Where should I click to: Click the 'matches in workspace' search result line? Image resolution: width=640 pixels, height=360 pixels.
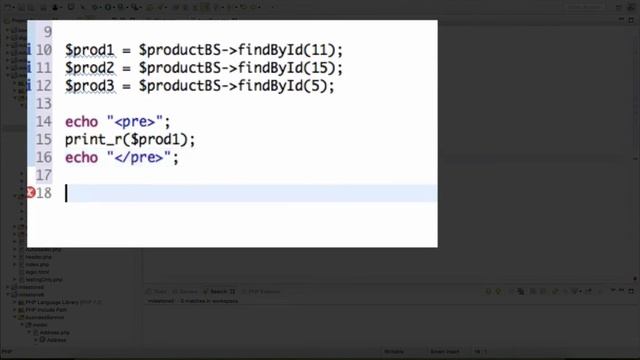pyautogui.click(x=192, y=301)
